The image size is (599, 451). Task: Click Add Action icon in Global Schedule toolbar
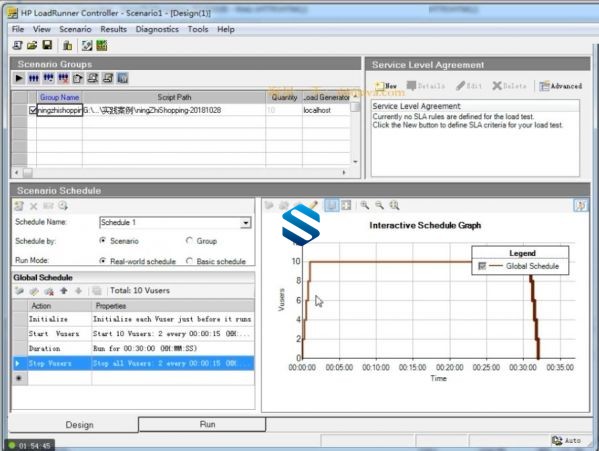pos(19,291)
